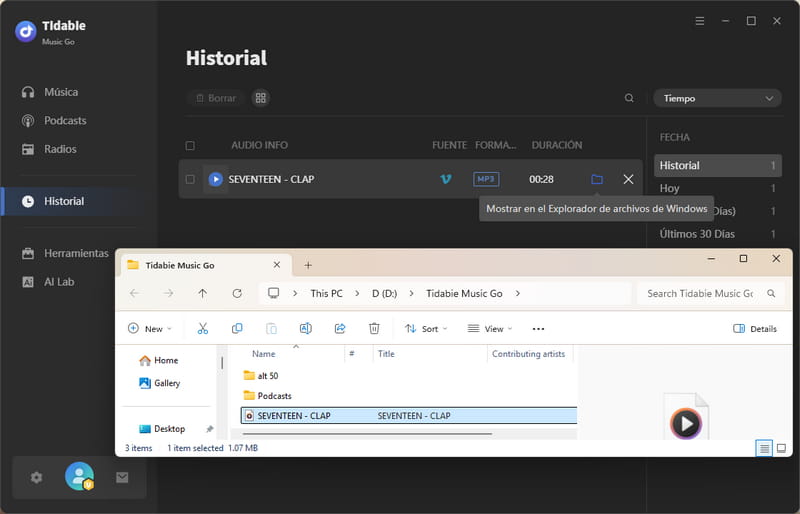Open the Tidabie hamburger menu
This screenshot has height=514, width=800.
699,21
